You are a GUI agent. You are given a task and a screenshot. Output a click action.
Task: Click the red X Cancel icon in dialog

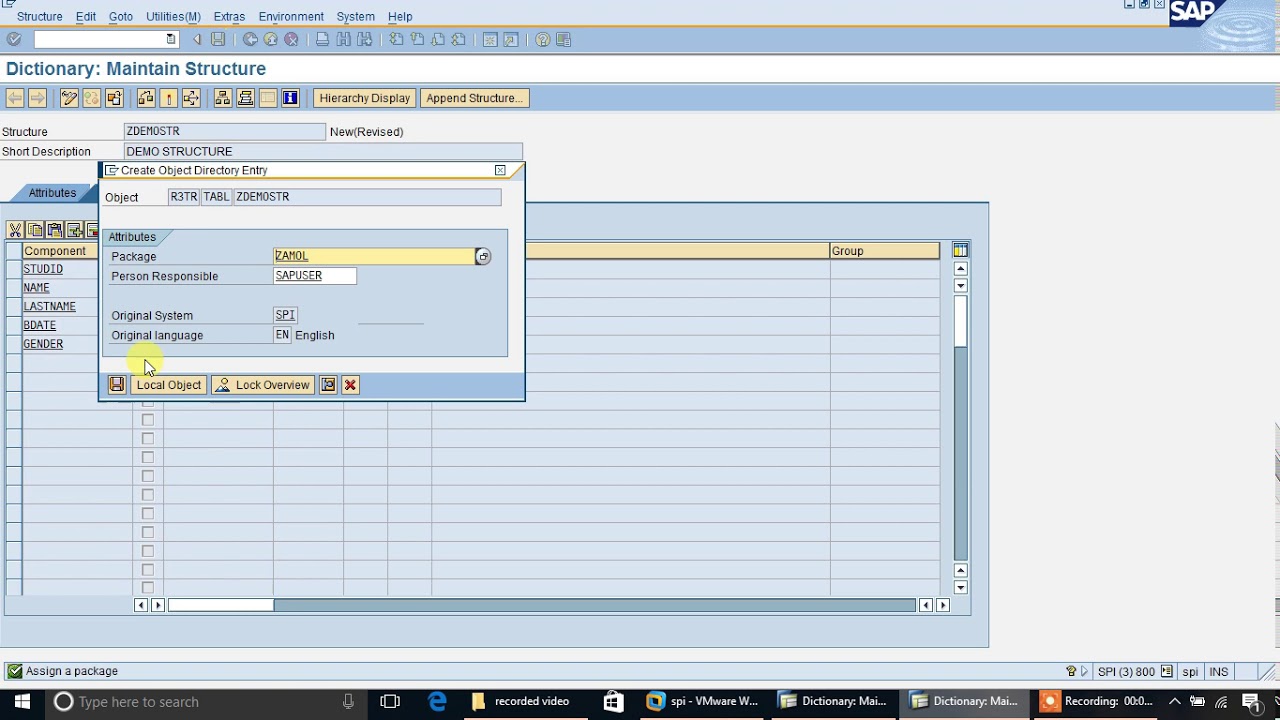coord(350,385)
